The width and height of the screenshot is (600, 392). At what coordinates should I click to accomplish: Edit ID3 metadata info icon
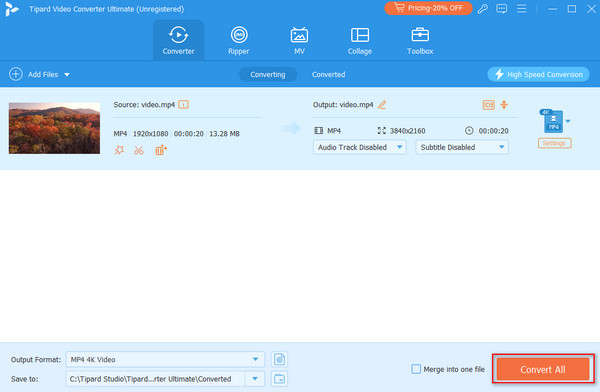(x=488, y=105)
